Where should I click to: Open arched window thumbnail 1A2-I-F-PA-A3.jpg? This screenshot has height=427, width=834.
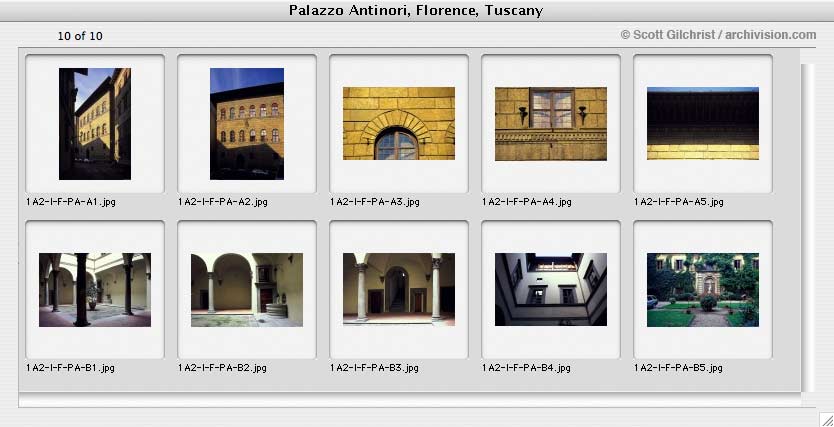coord(399,123)
